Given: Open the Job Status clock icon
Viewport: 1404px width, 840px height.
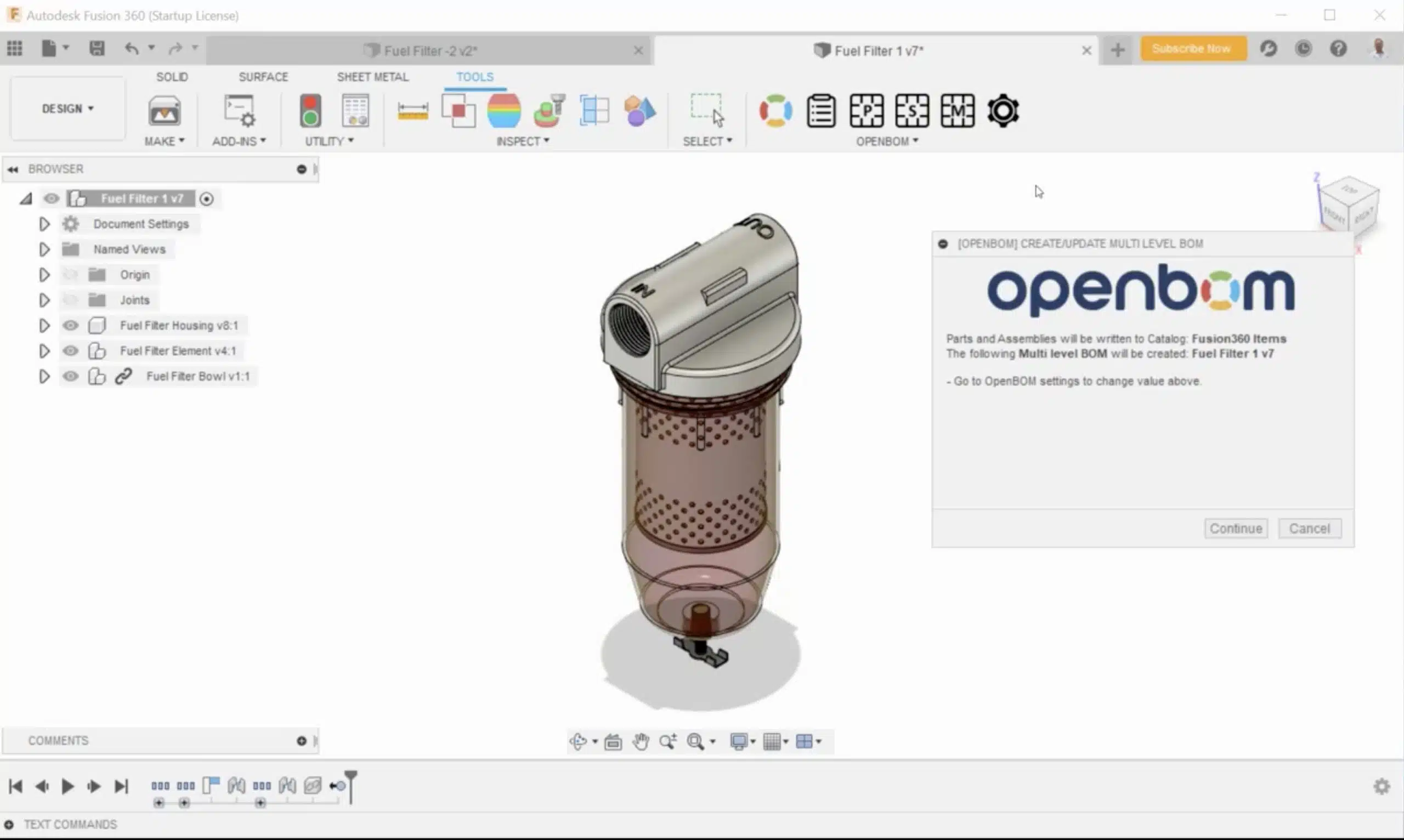Looking at the screenshot, I should [1303, 49].
